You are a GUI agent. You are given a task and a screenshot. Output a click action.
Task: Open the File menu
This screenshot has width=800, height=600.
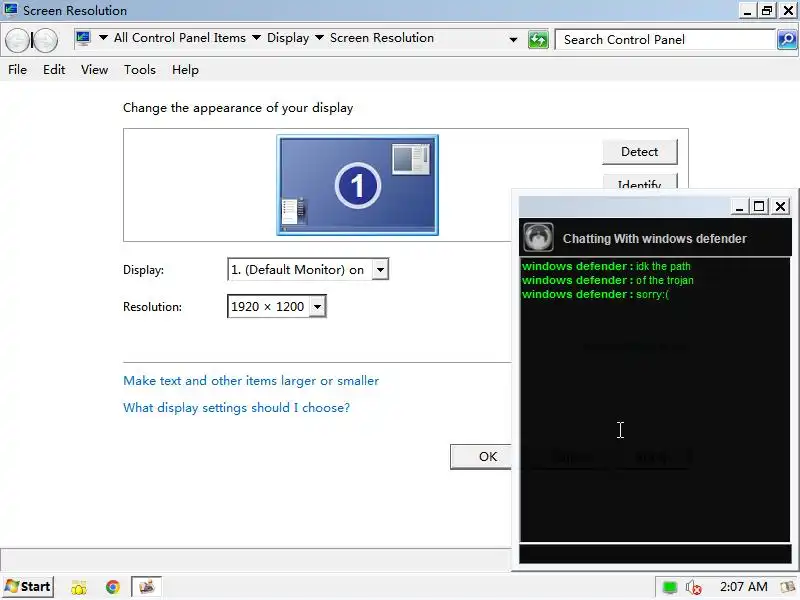[17, 69]
